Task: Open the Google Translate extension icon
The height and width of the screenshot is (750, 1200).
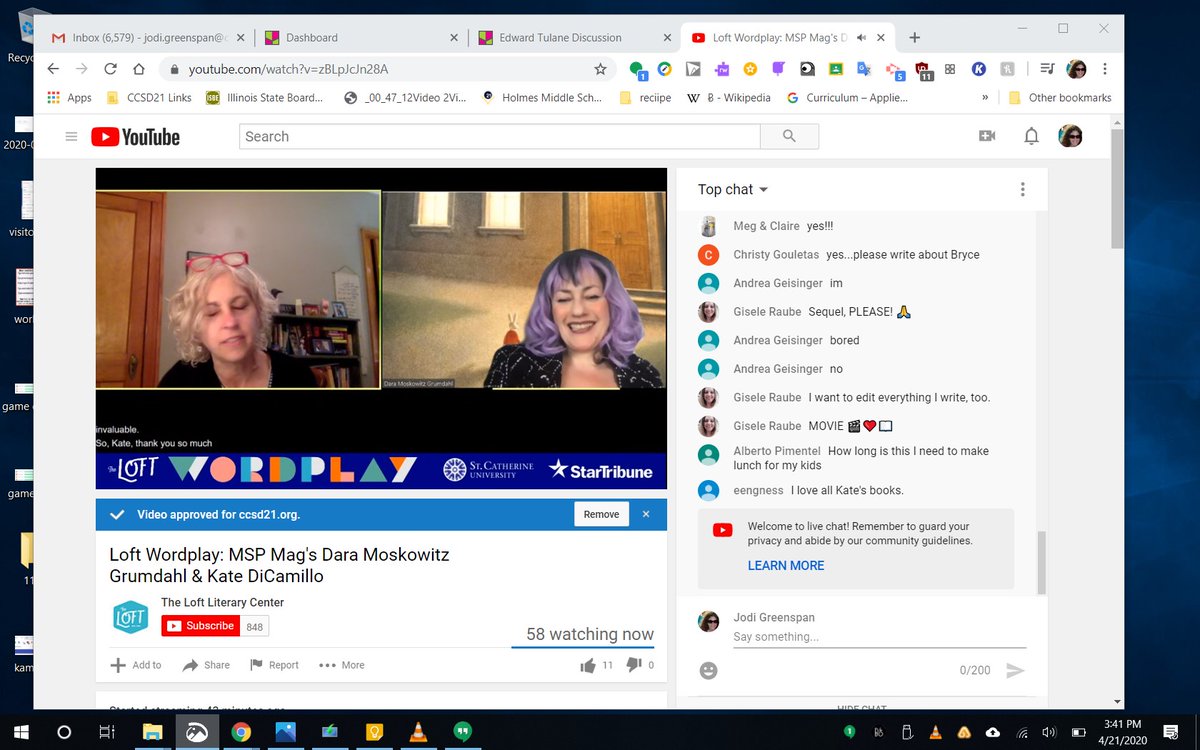Action: coord(864,69)
